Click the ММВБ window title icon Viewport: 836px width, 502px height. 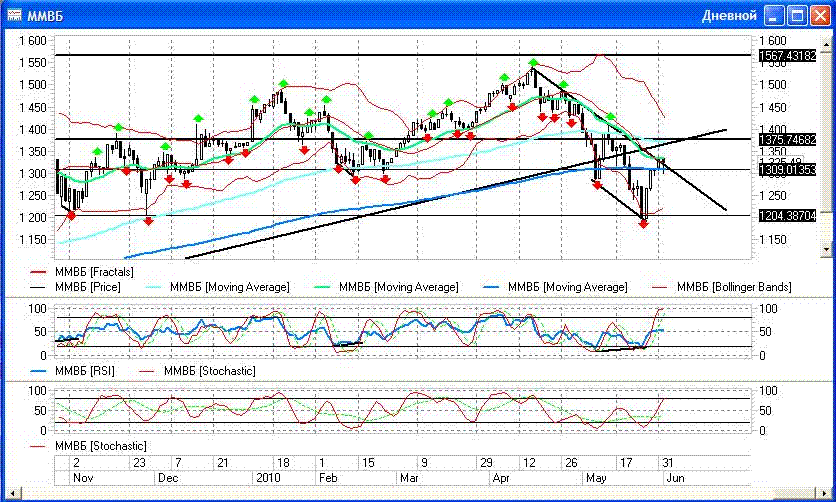(x=14, y=15)
